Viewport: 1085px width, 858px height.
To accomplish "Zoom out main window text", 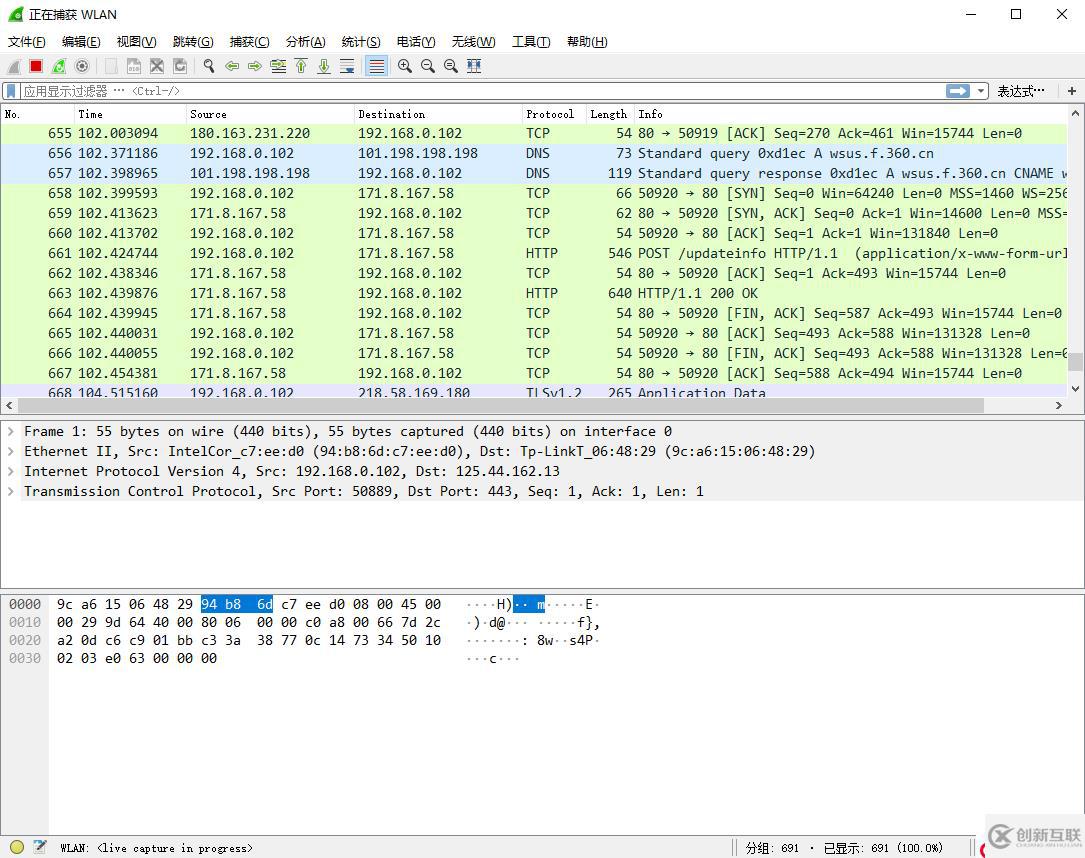I will [x=428, y=66].
